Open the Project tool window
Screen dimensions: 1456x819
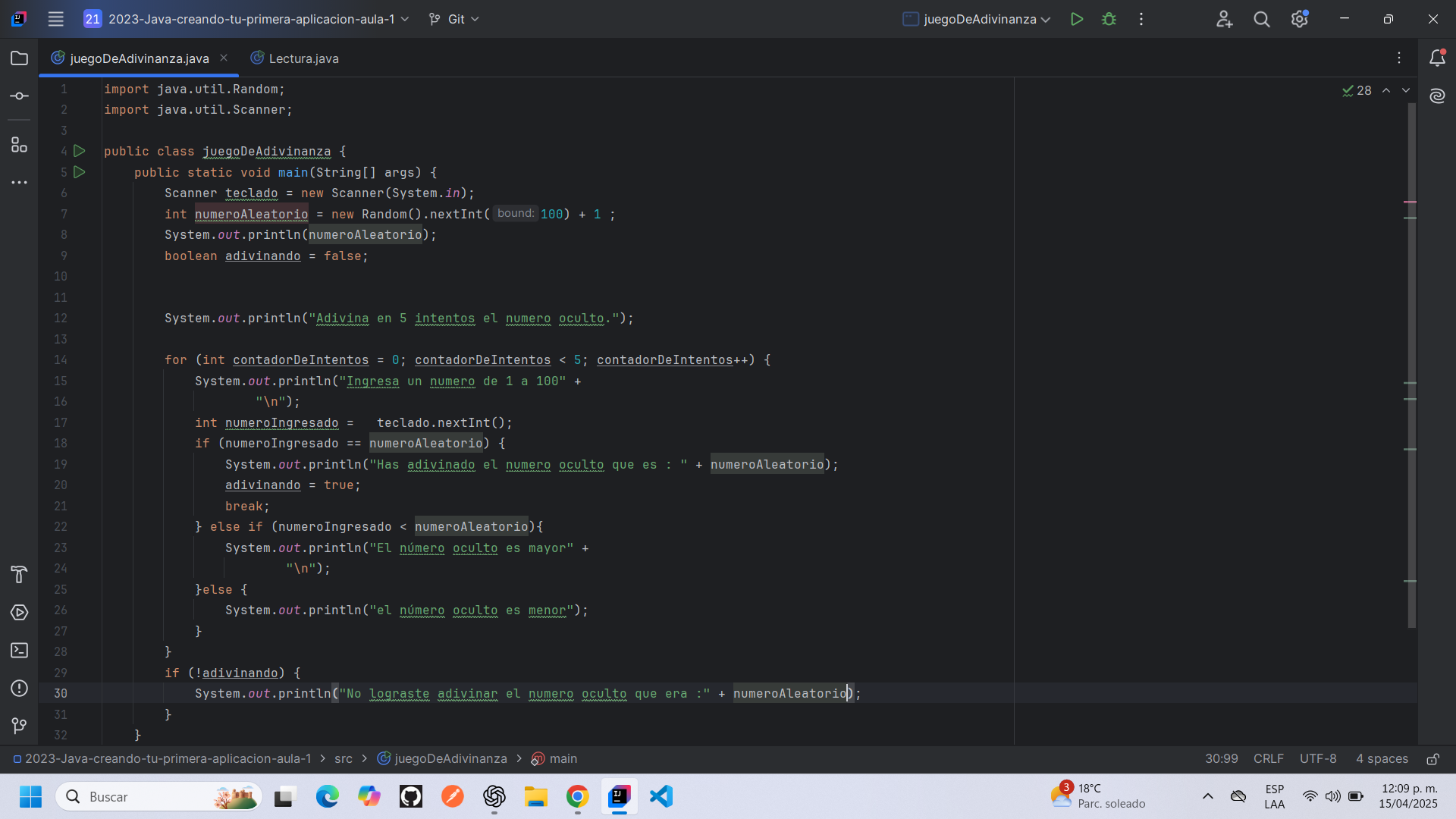20,58
